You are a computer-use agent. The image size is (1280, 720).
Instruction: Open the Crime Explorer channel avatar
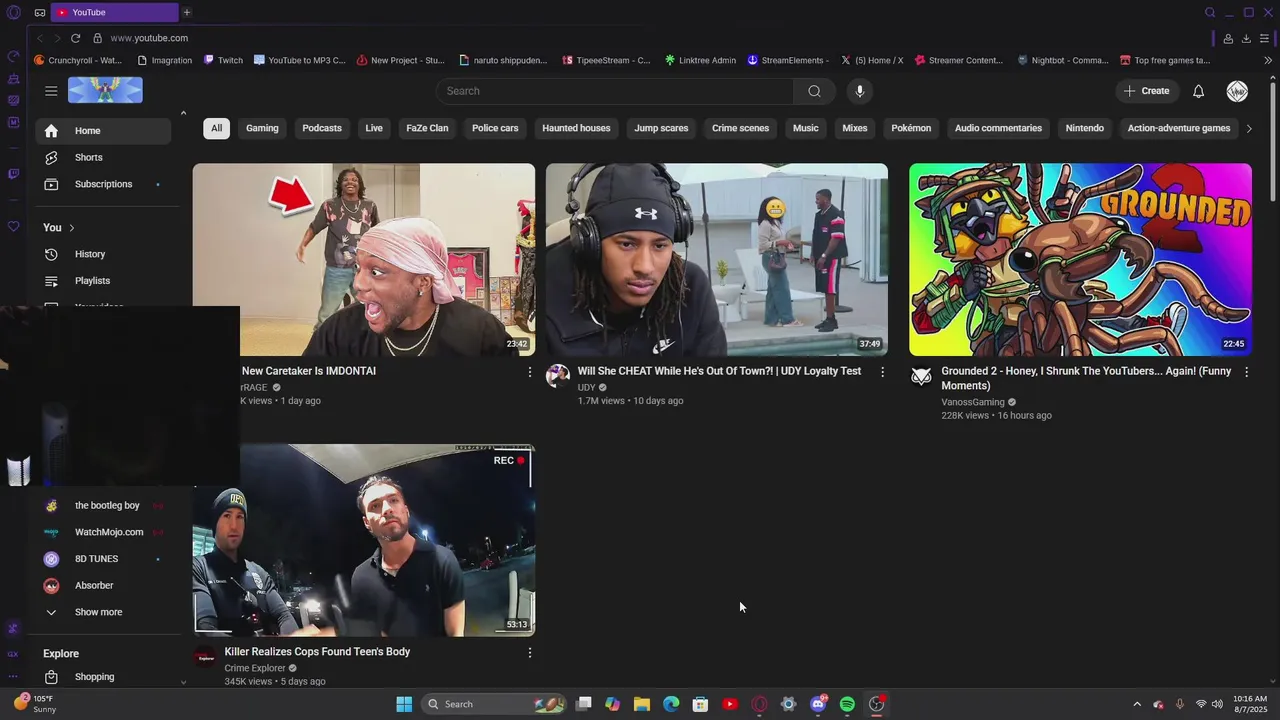[205, 657]
